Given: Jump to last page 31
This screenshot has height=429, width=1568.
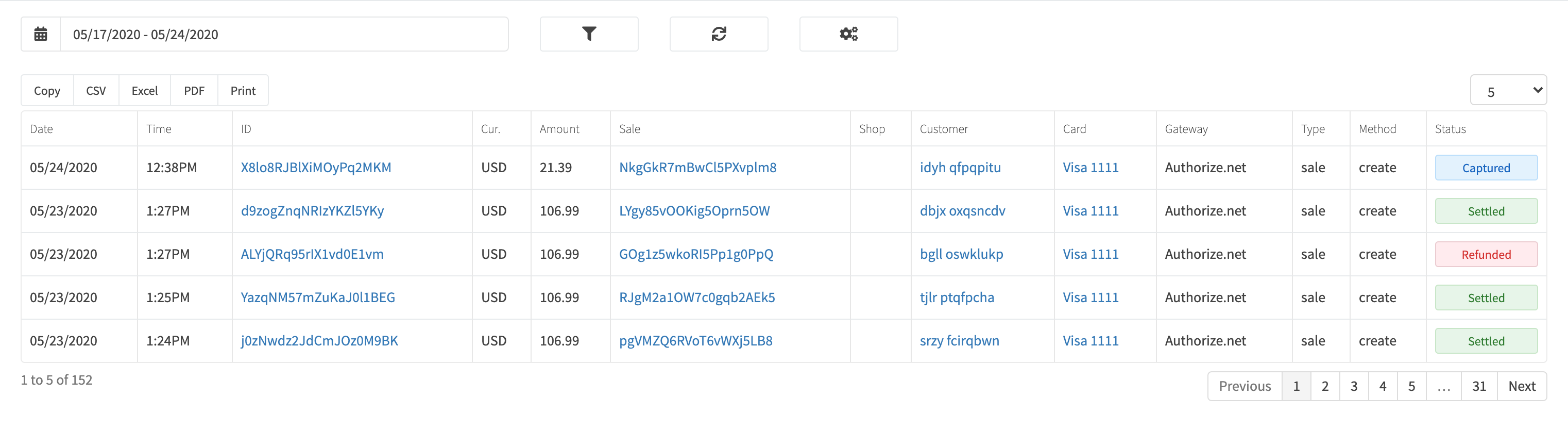Looking at the screenshot, I should tap(1479, 386).
